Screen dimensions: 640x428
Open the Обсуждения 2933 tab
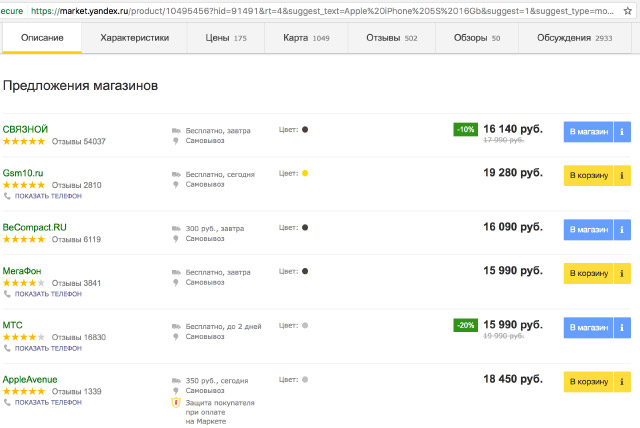click(574, 38)
